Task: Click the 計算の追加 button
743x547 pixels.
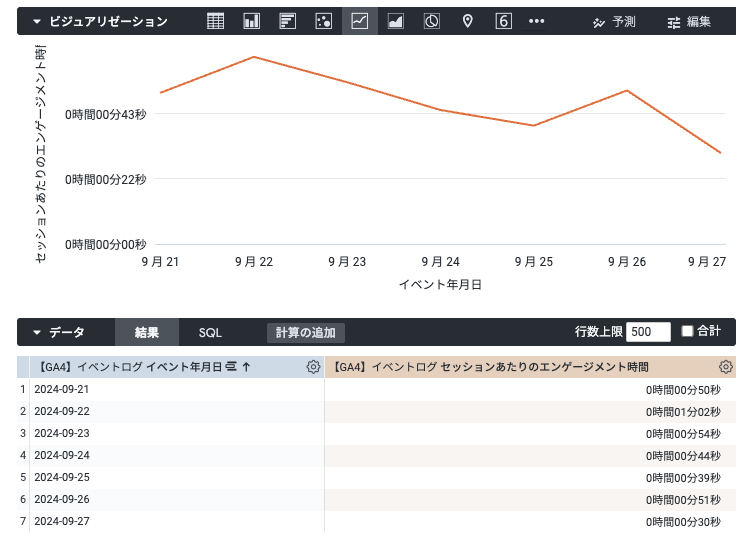Action: coord(306,332)
